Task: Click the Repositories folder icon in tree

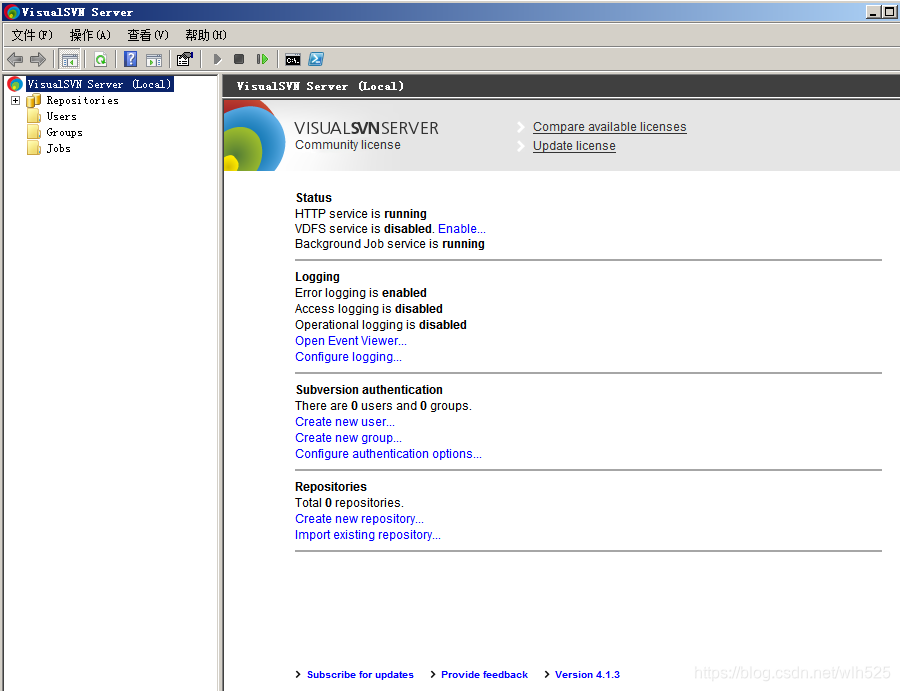Action: 34,100
